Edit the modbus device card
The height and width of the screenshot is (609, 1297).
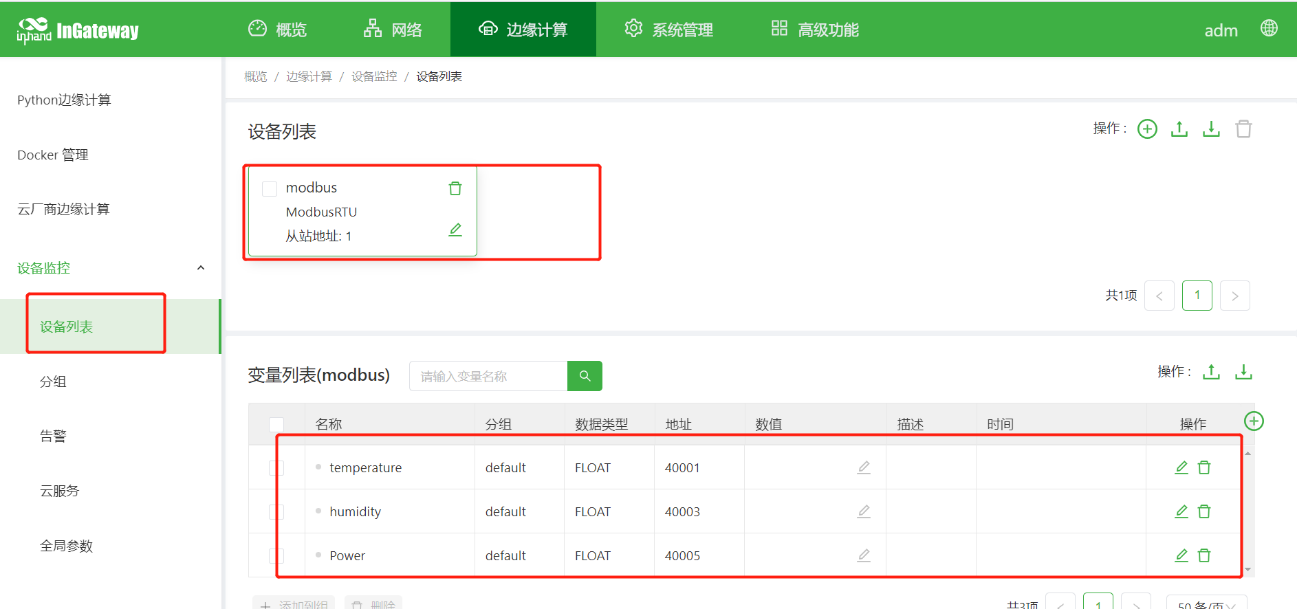tap(455, 230)
